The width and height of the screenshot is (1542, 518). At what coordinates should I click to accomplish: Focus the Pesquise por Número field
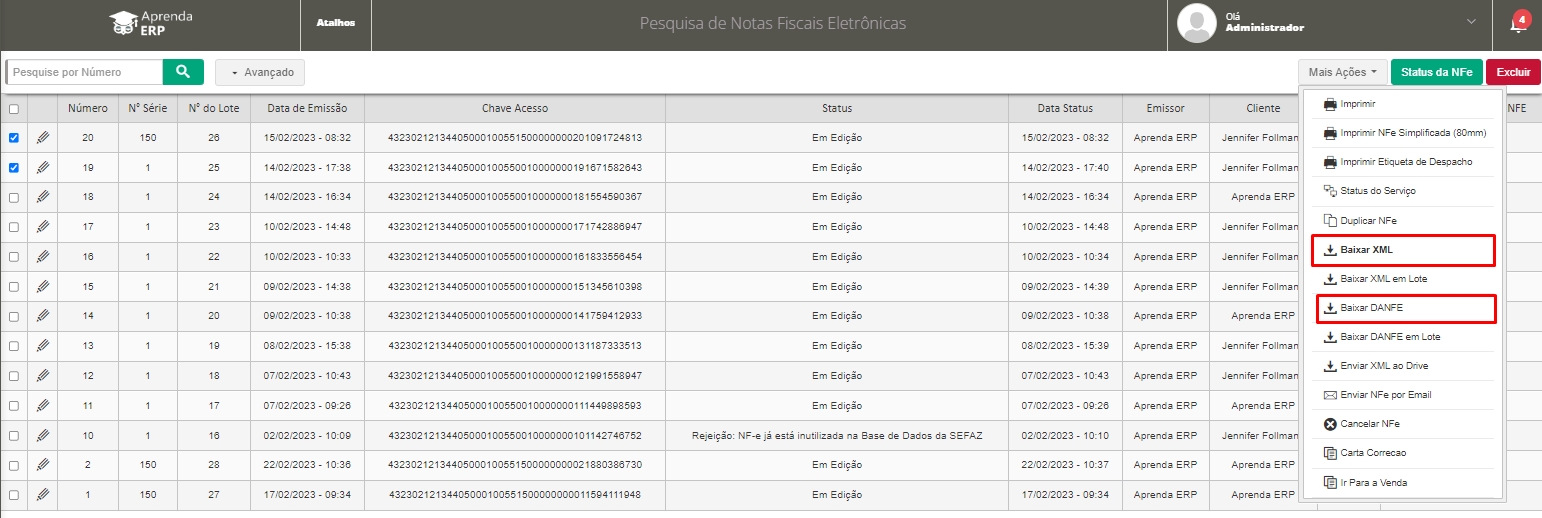point(85,72)
